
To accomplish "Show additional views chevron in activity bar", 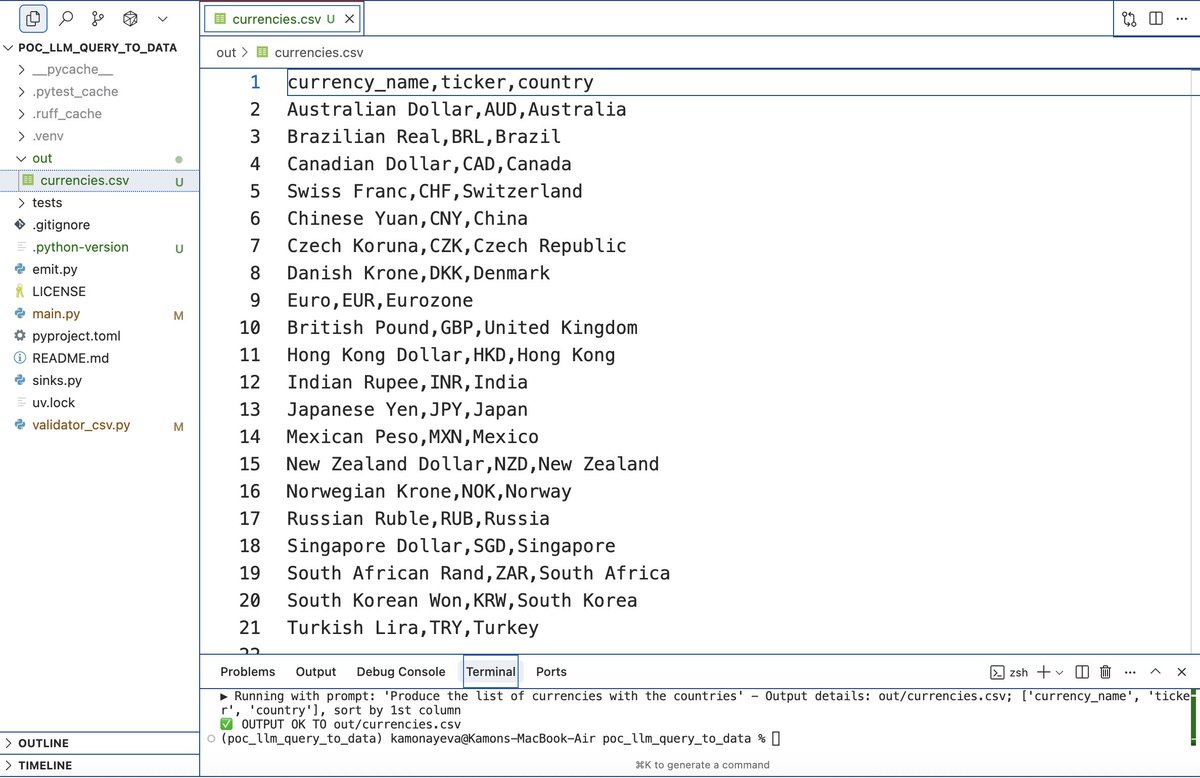I will [x=162, y=18].
